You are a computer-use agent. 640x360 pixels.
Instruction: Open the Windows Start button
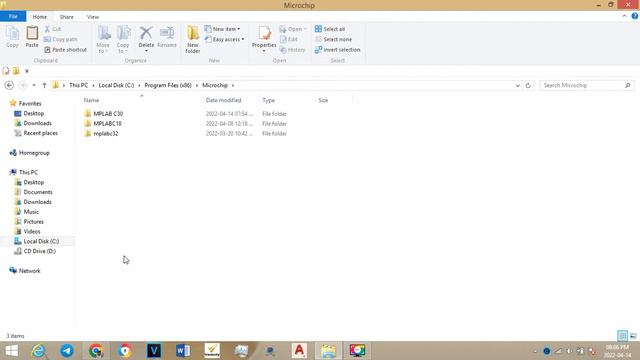click(x=11, y=351)
